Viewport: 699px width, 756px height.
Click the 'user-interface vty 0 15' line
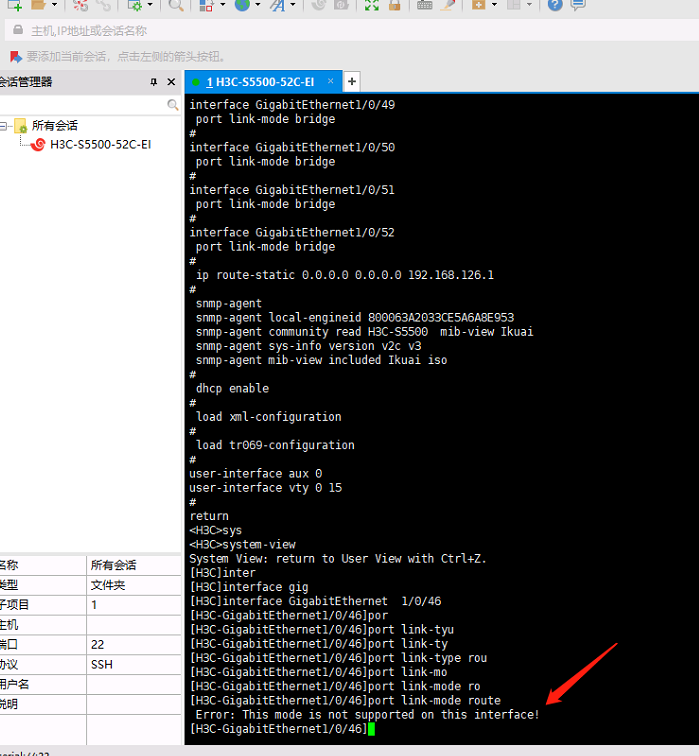265,487
